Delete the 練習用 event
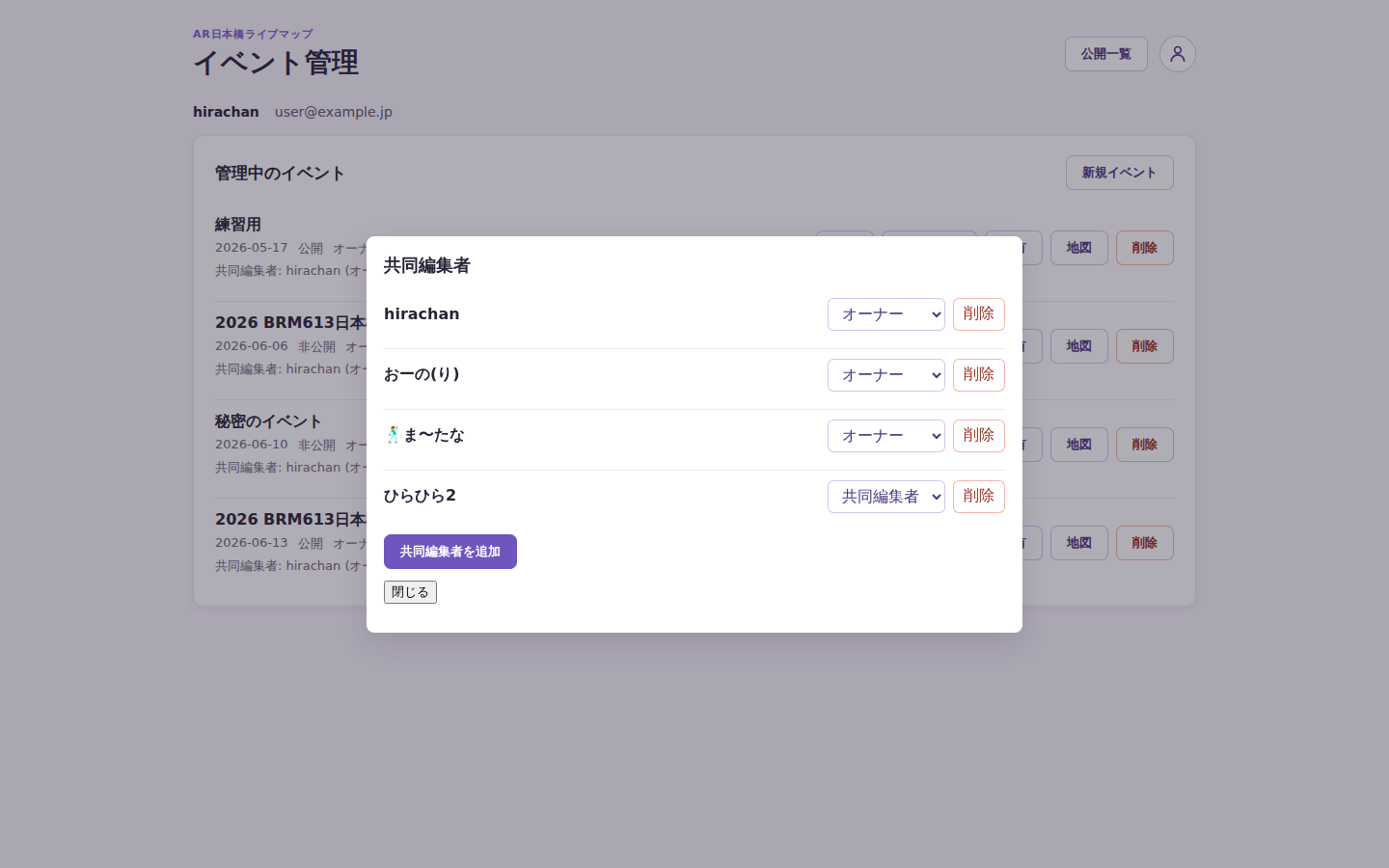 pyautogui.click(x=1144, y=248)
